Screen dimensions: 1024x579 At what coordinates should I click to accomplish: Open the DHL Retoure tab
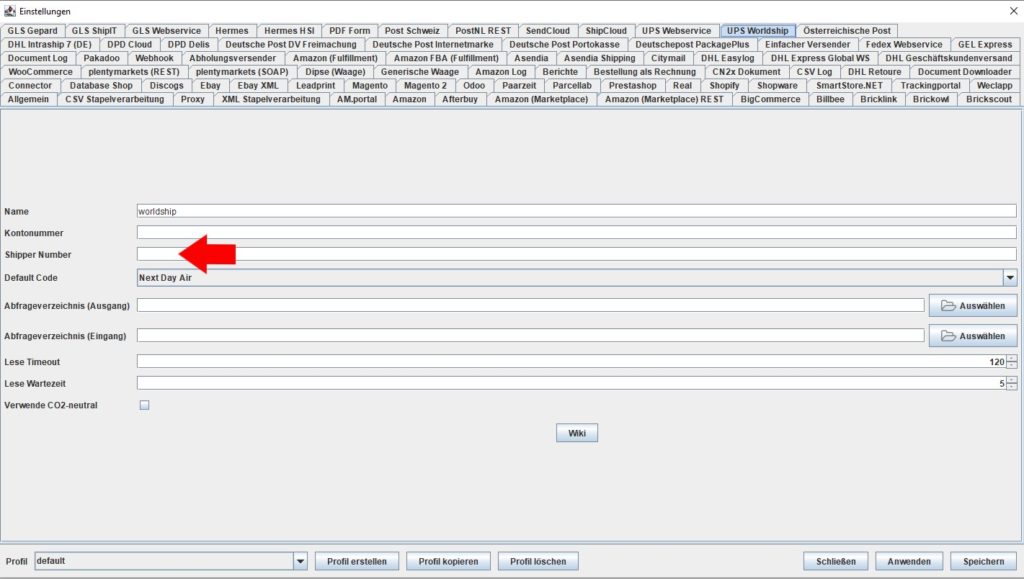coord(874,72)
